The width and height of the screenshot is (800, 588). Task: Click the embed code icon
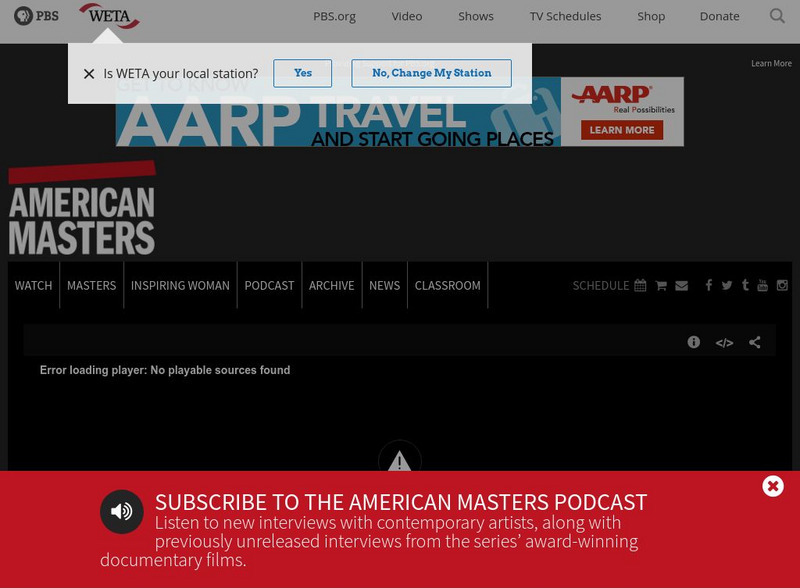click(x=724, y=342)
